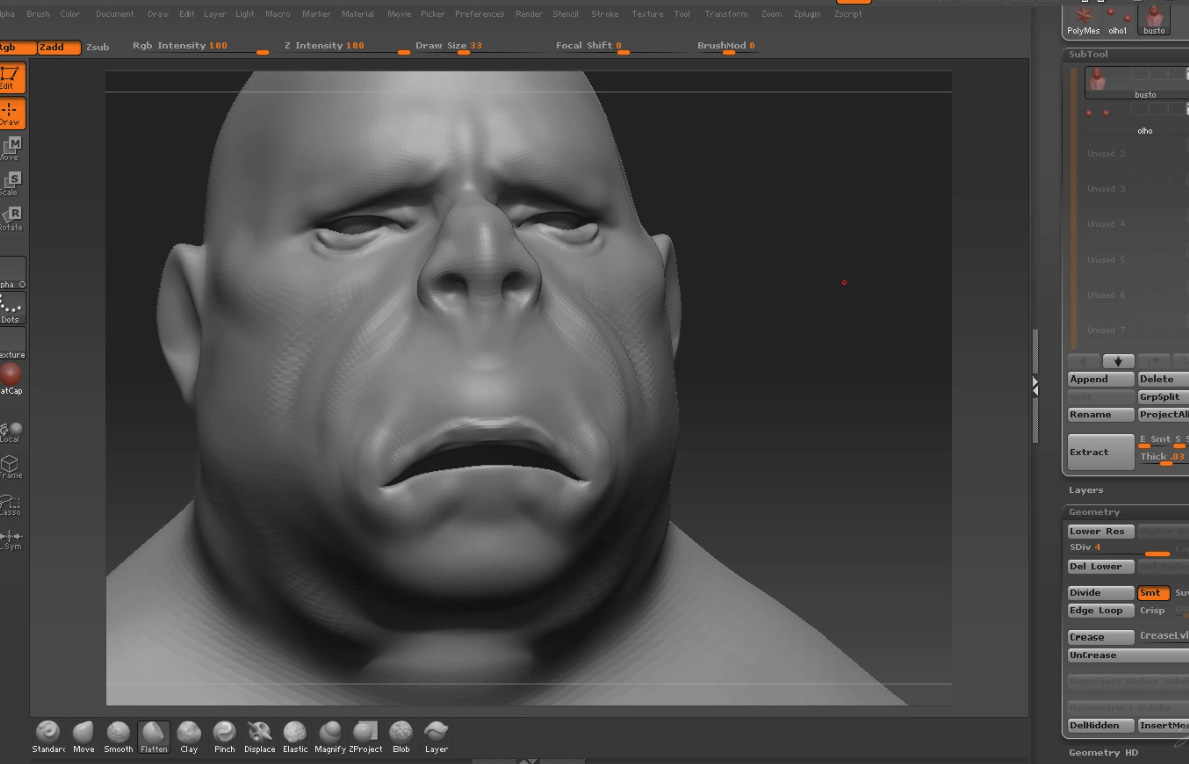Expand the Layers section

(1086, 490)
